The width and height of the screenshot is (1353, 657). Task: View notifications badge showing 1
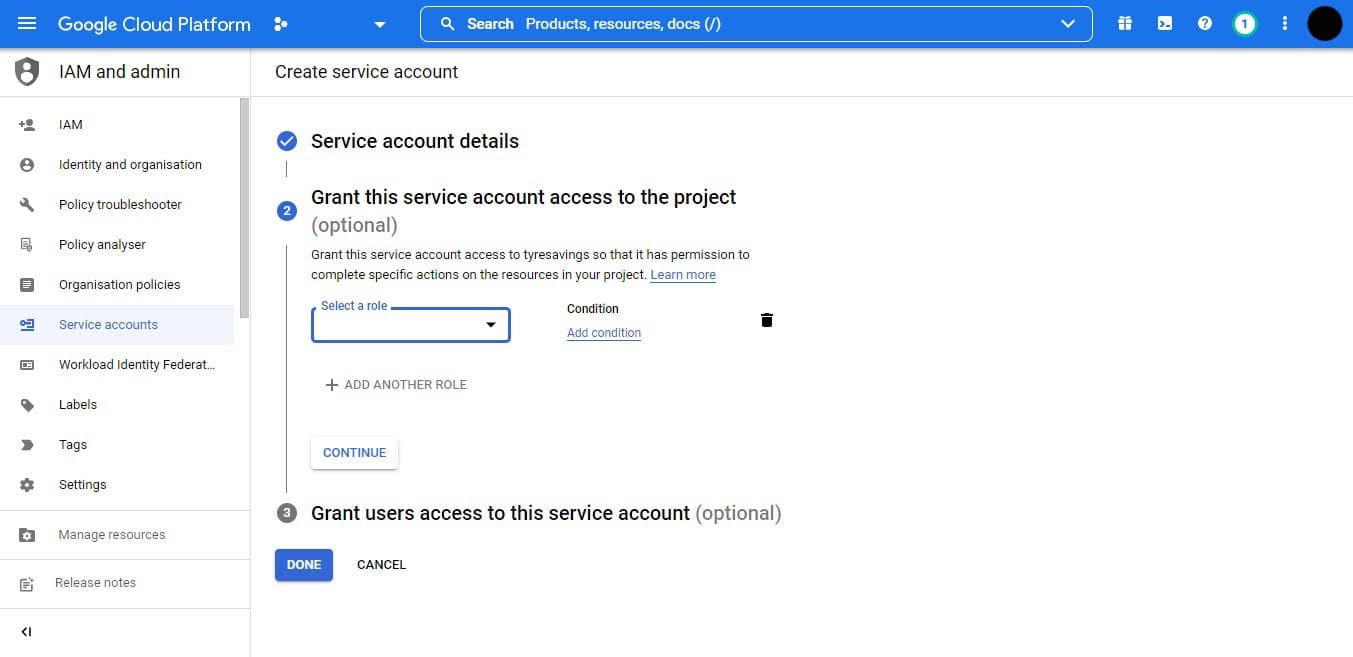1245,24
